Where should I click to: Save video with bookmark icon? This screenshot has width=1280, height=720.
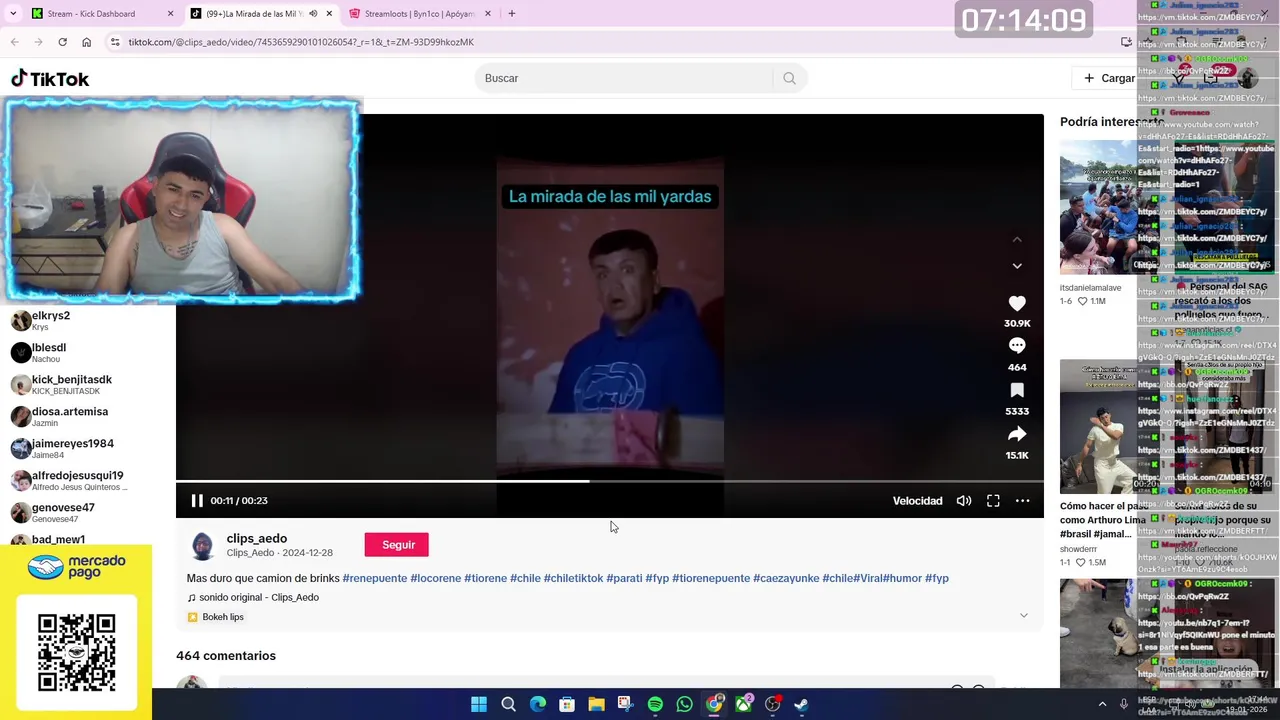1017,390
